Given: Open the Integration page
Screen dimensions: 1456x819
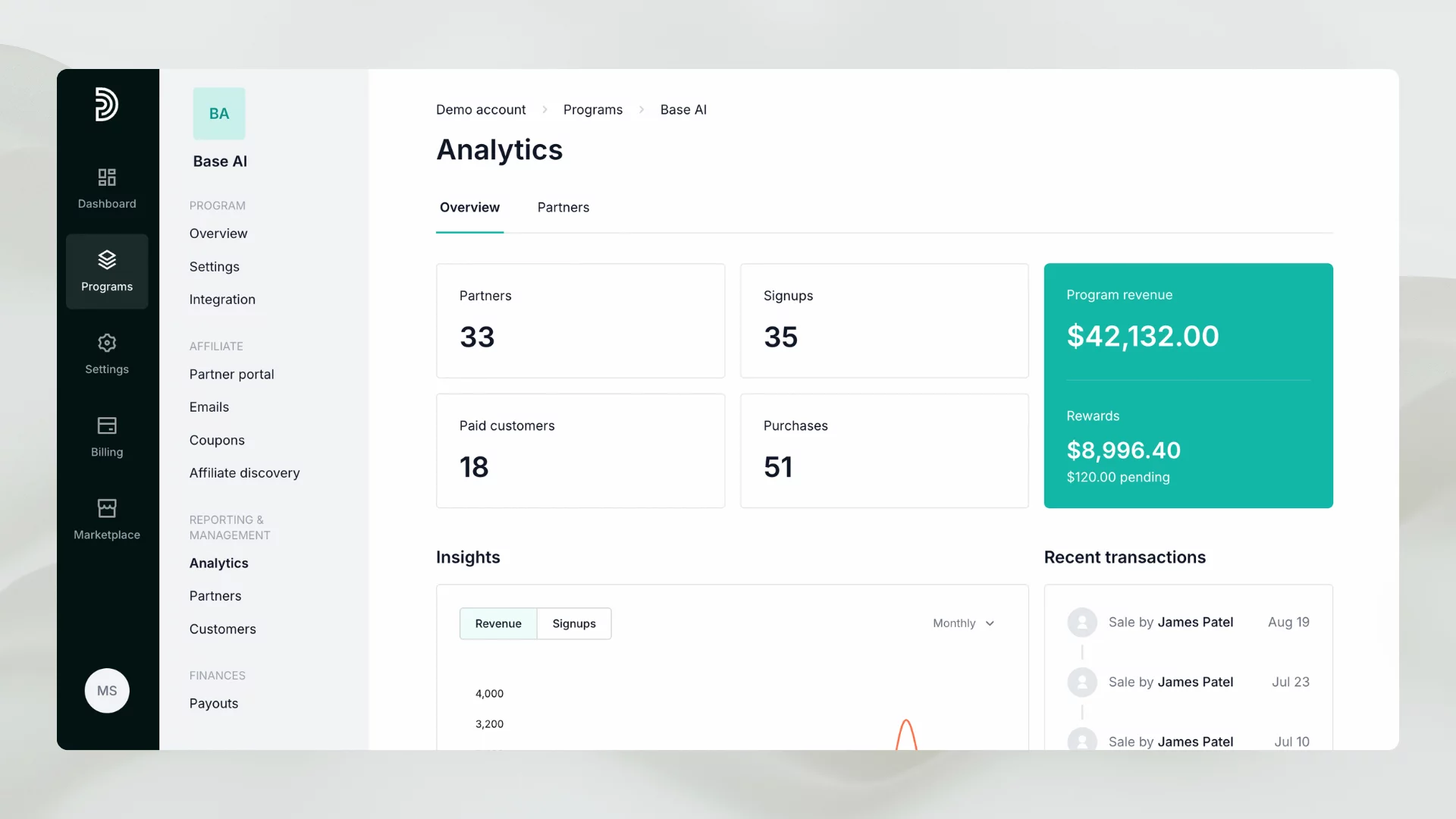Looking at the screenshot, I should [222, 300].
